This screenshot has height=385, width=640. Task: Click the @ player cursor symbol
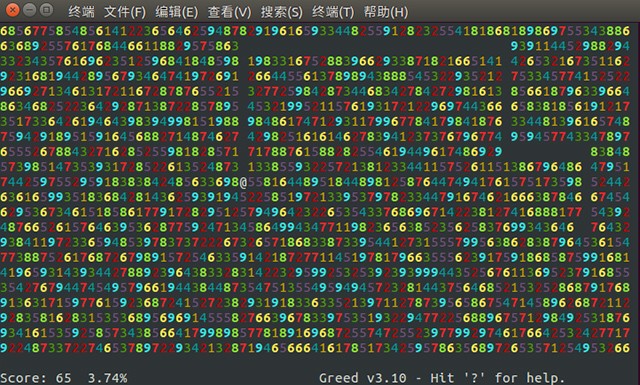point(243,182)
